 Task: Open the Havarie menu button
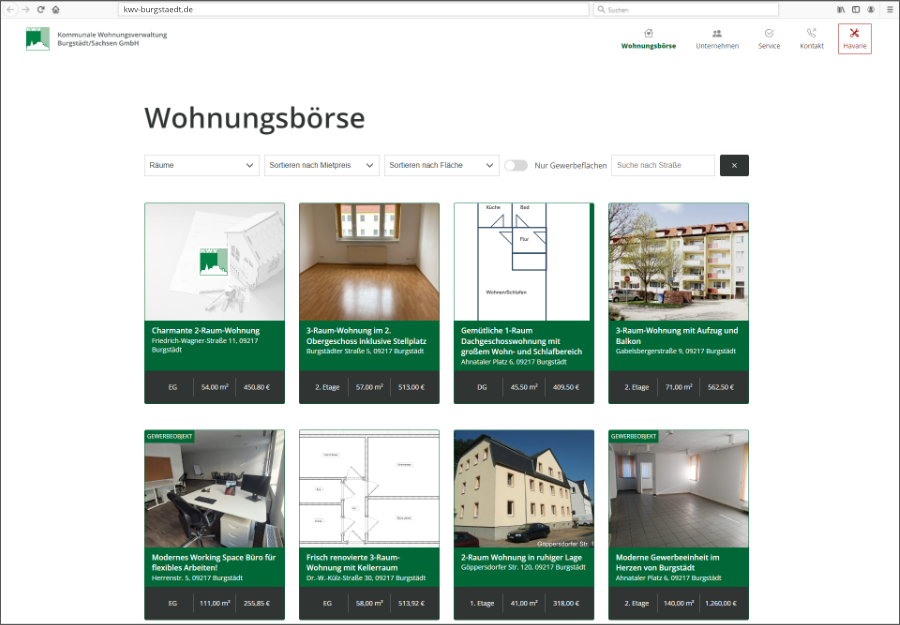(x=855, y=39)
